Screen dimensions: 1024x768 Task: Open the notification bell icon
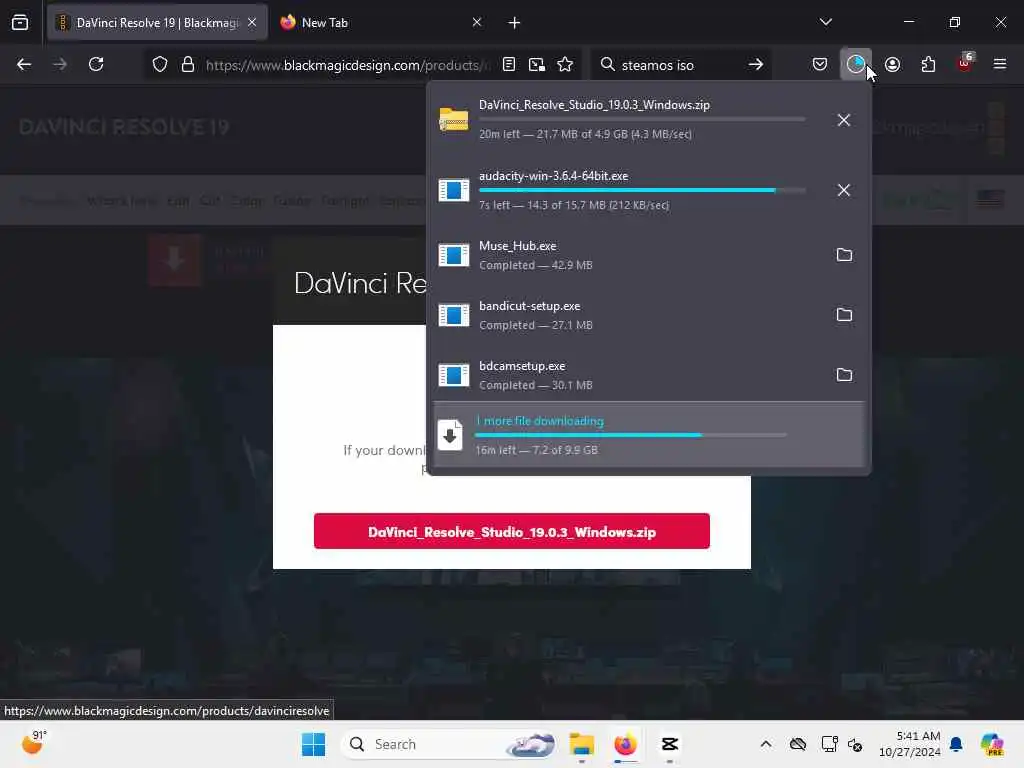tap(956, 744)
